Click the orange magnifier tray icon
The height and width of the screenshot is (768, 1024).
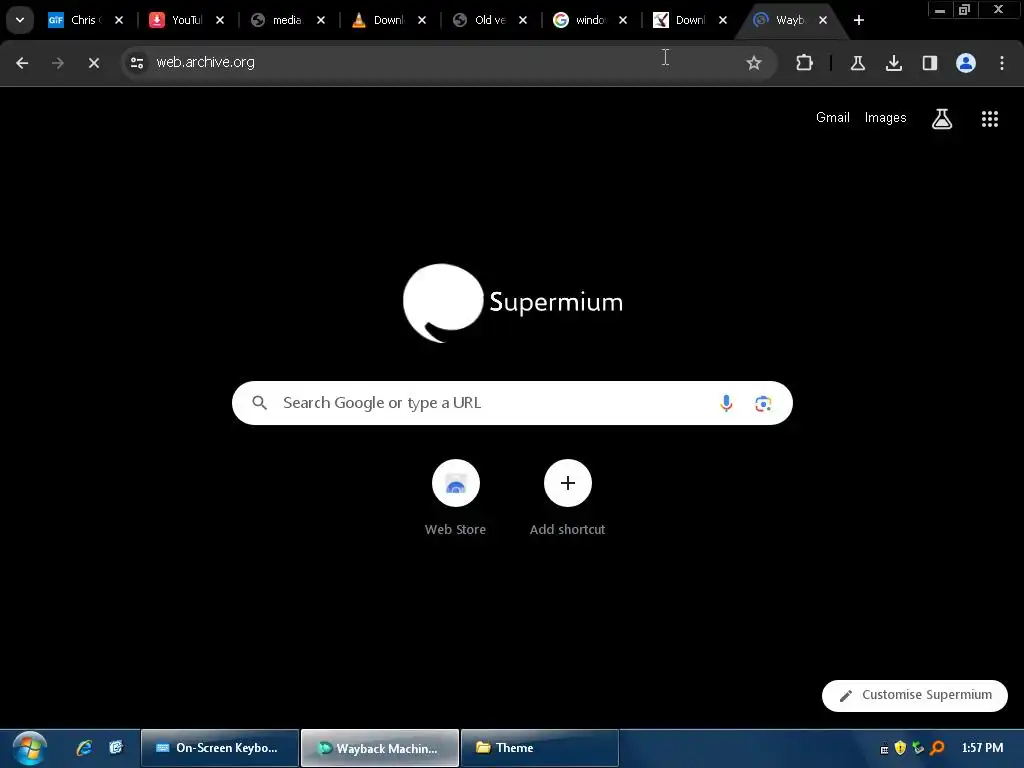point(937,748)
